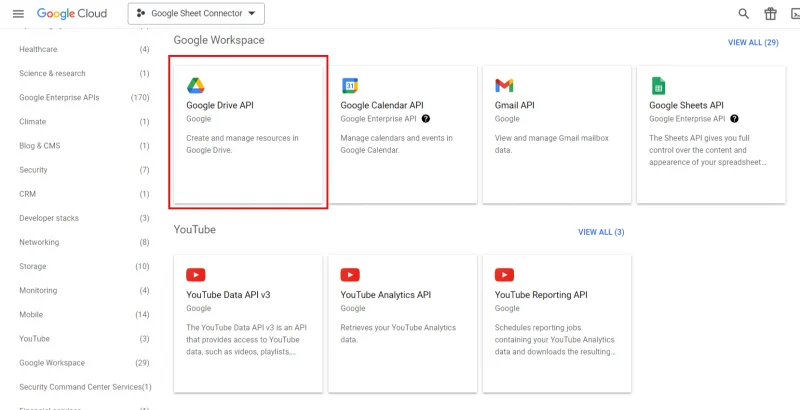The image size is (800, 410).
Task: Click the Gmail envelope icon
Action: [x=504, y=86]
